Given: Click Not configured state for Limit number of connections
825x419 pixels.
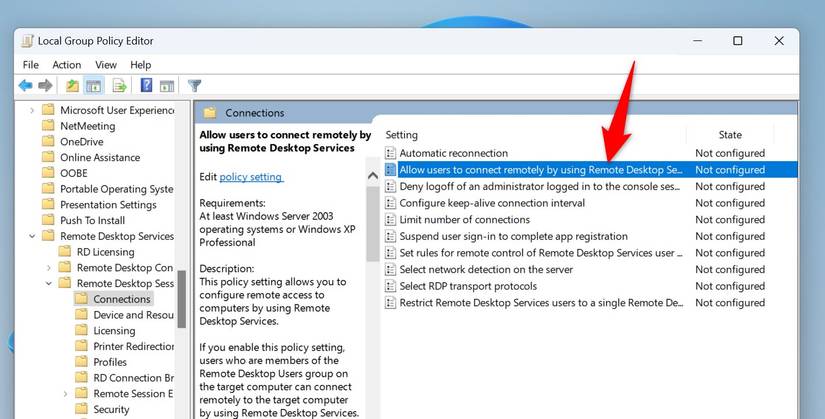Looking at the screenshot, I should coord(730,220).
